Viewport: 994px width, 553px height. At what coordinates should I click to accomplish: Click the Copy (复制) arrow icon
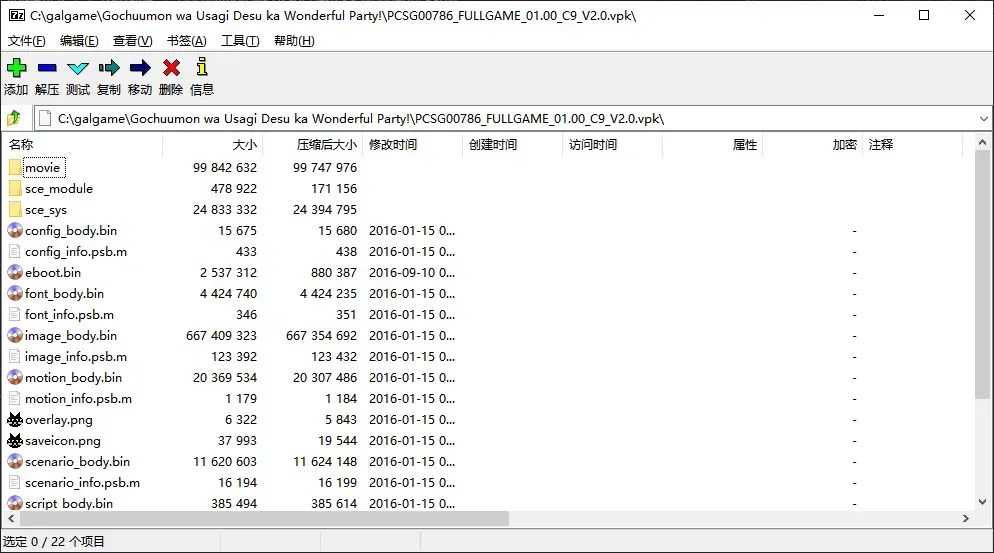pyautogui.click(x=109, y=67)
